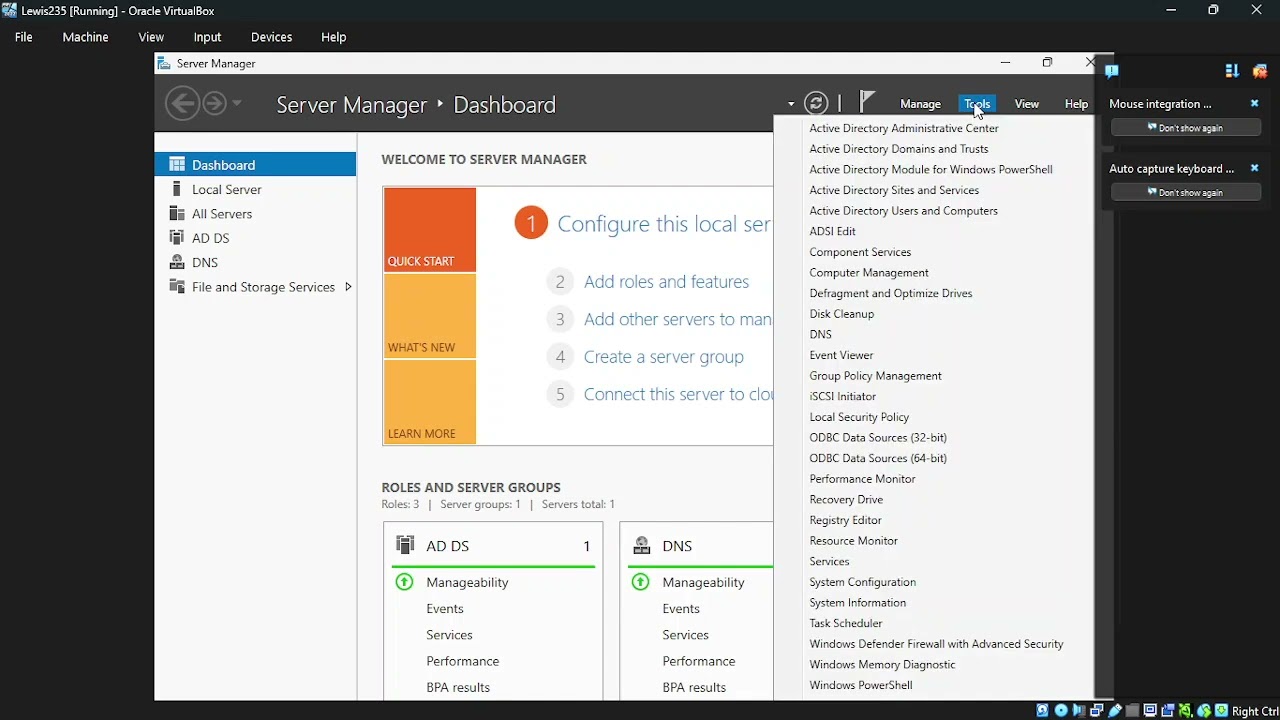Viewport: 1280px width, 720px height.
Task: Expand File and Storage Services arrow
Action: tap(348, 287)
